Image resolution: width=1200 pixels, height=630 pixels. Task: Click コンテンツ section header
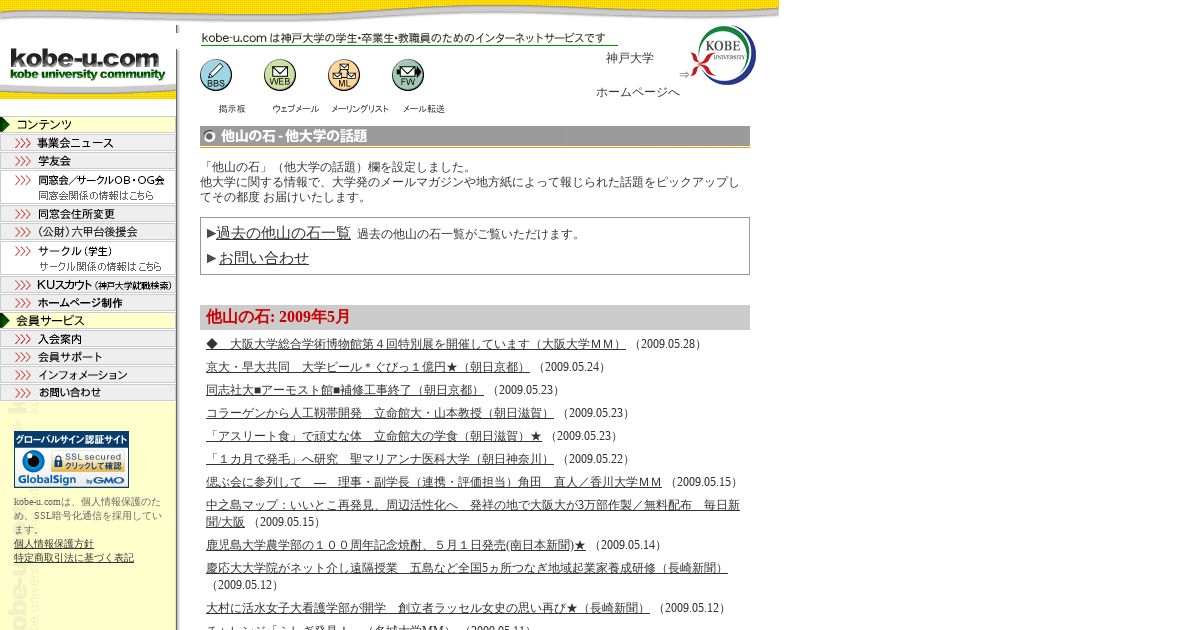88,125
